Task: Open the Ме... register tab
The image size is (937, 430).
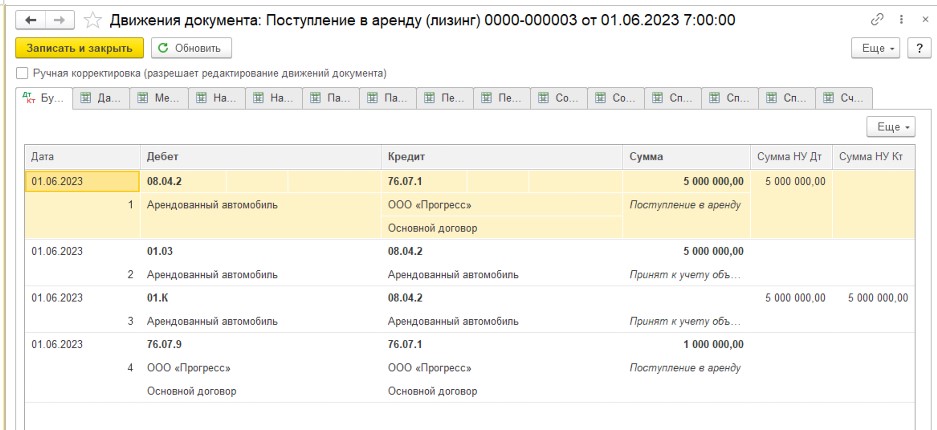Action: click(x=160, y=99)
